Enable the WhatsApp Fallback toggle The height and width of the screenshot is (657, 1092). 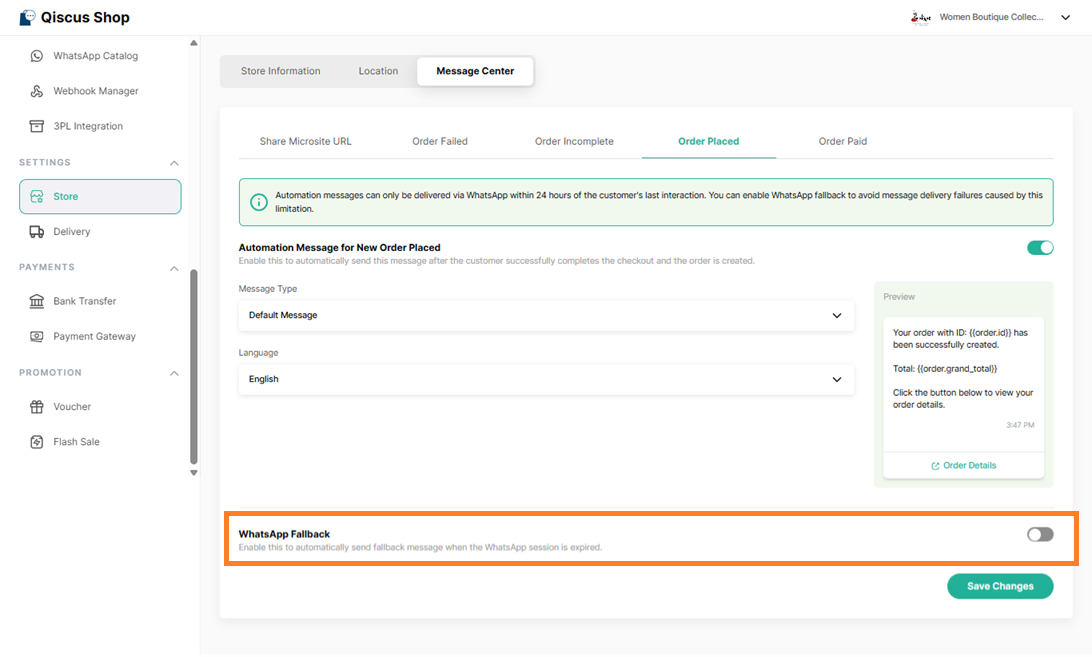click(1040, 534)
